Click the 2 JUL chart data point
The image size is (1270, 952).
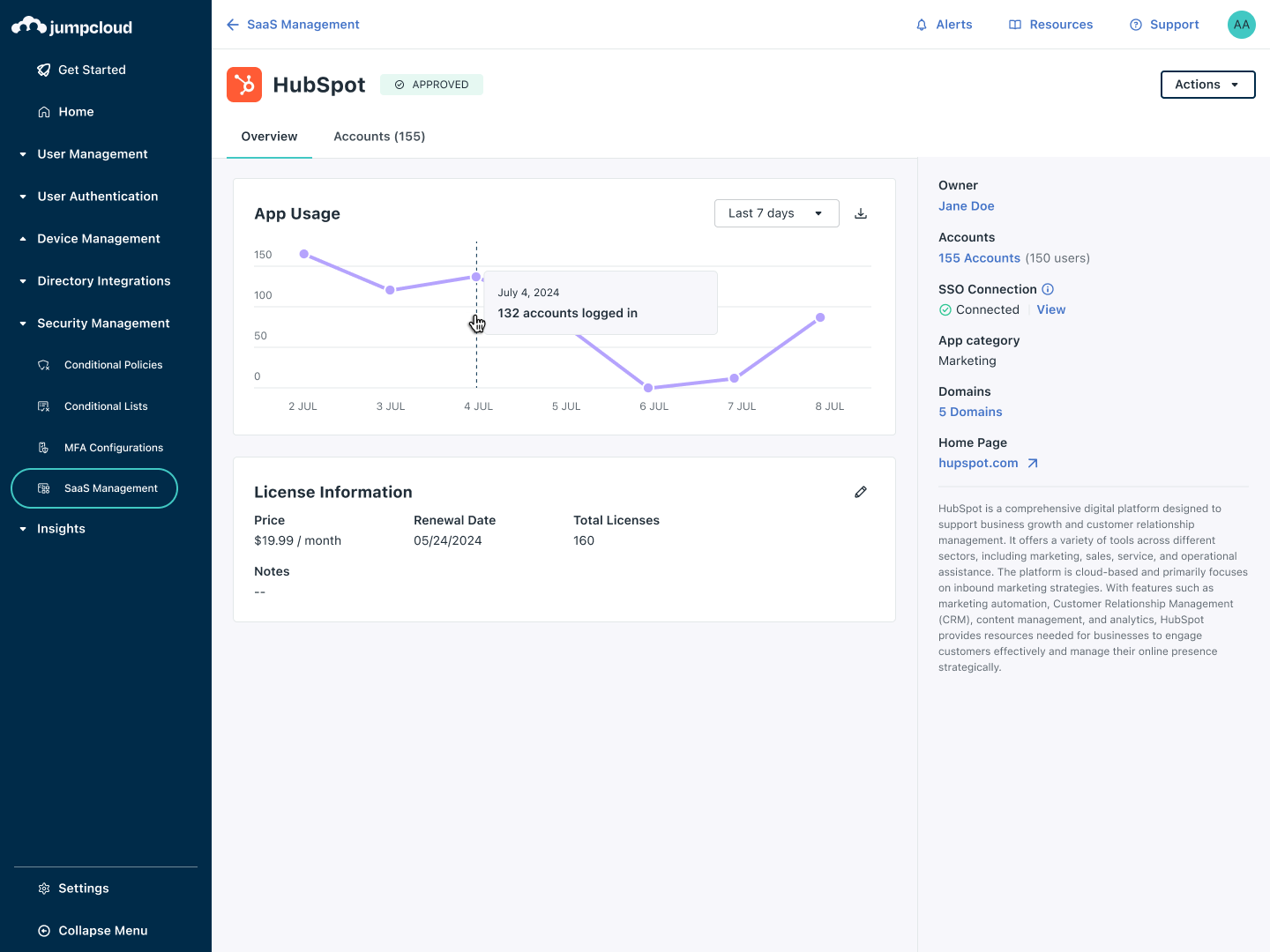(x=304, y=254)
